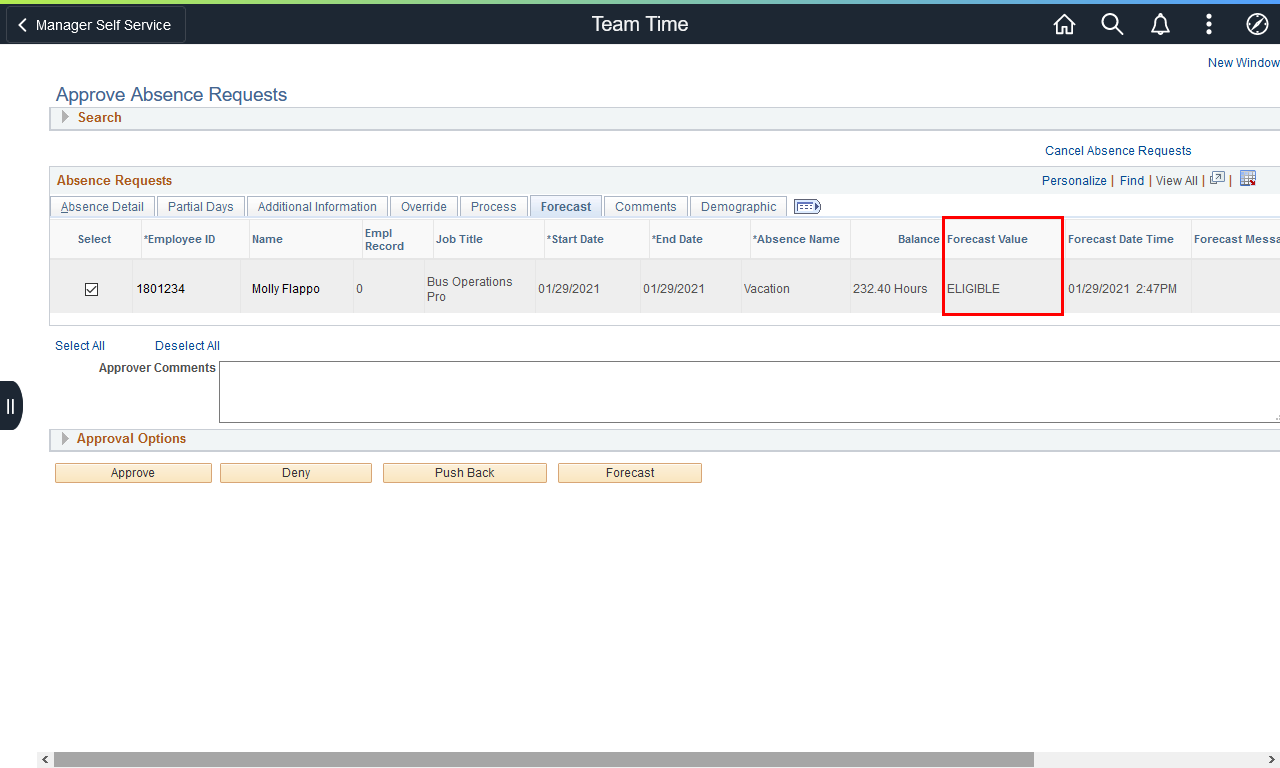Open the side panel handle
The height and width of the screenshot is (768, 1280).
[x=10, y=405]
